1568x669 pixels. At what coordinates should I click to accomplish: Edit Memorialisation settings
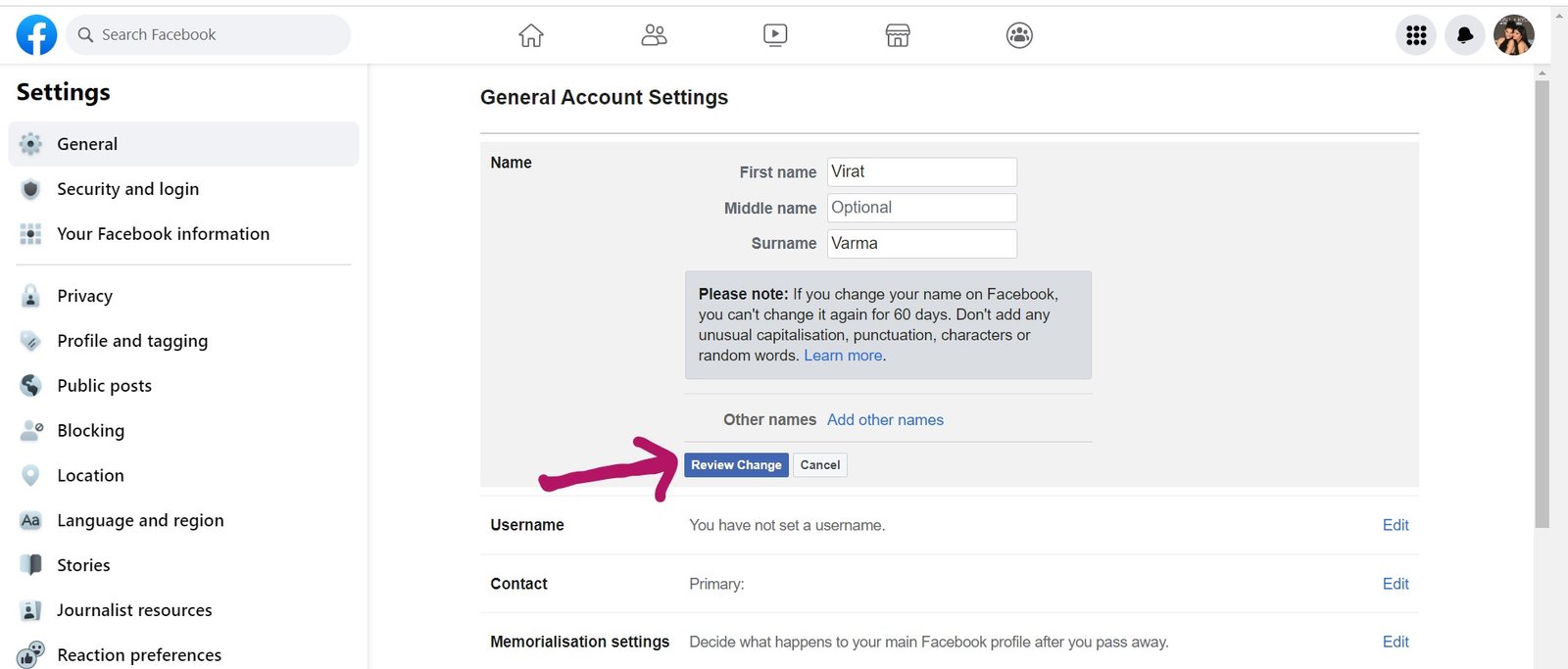(x=1396, y=642)
